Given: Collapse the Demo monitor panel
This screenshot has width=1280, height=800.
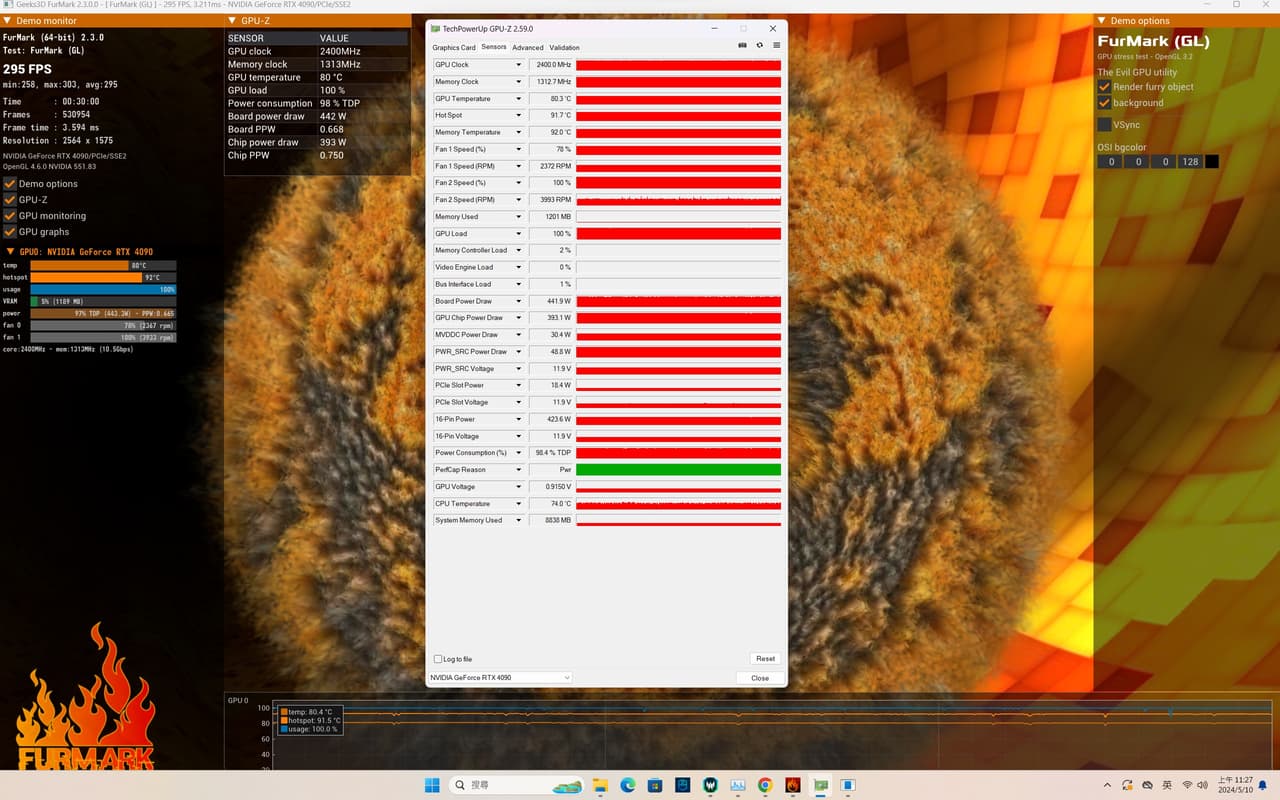Looking at the screenshot, I should pyautogui.click(x=8, y=21).
